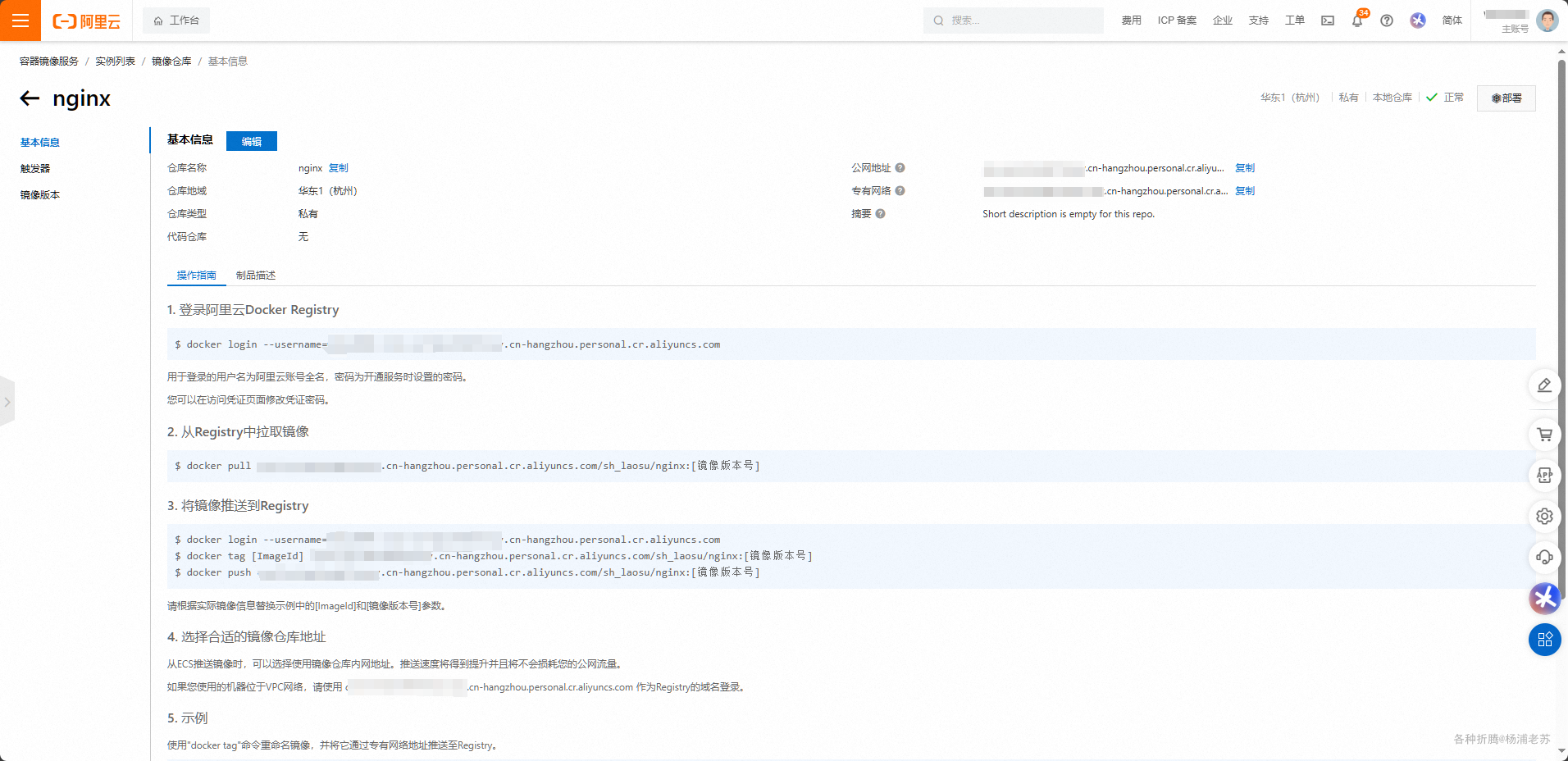Focus the top search box
The image size is (1568, 761).
[x=1013, y=21]
